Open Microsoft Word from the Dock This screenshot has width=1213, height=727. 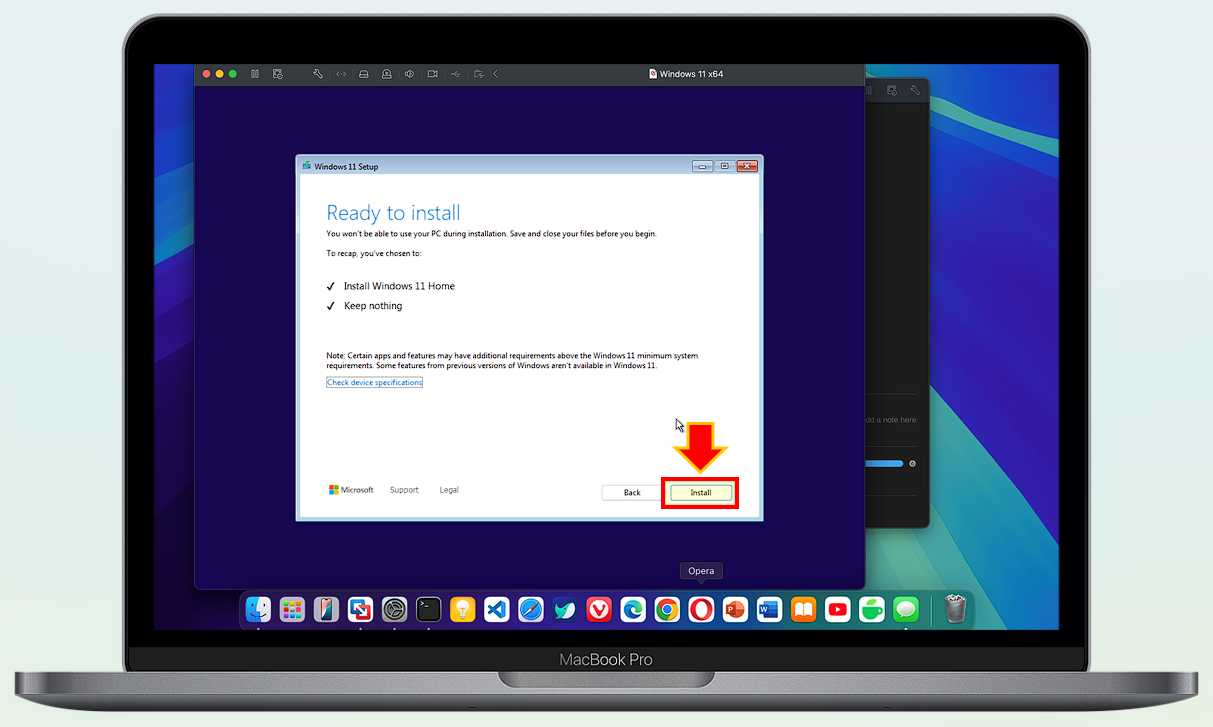pos(769,609)
